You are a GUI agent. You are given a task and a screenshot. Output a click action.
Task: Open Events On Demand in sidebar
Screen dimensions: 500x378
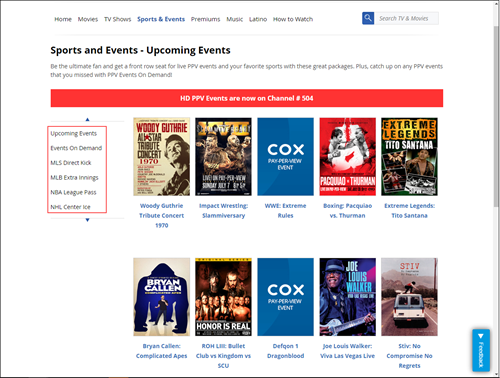(x=76, y=148)
